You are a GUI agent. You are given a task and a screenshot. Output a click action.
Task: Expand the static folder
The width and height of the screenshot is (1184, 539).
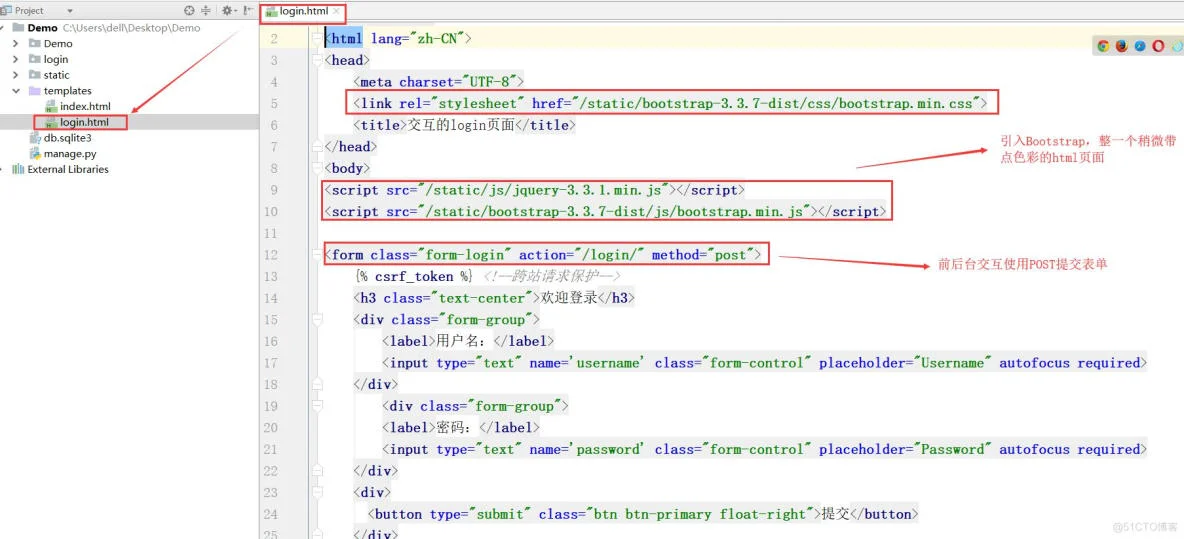(16, 75)
